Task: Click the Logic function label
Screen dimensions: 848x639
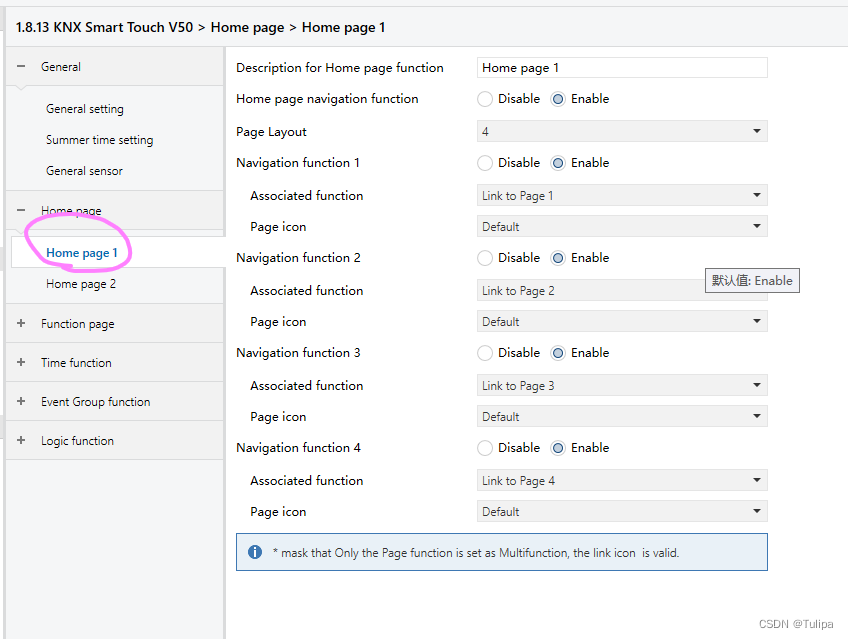Action: click(x=77, y=441)
